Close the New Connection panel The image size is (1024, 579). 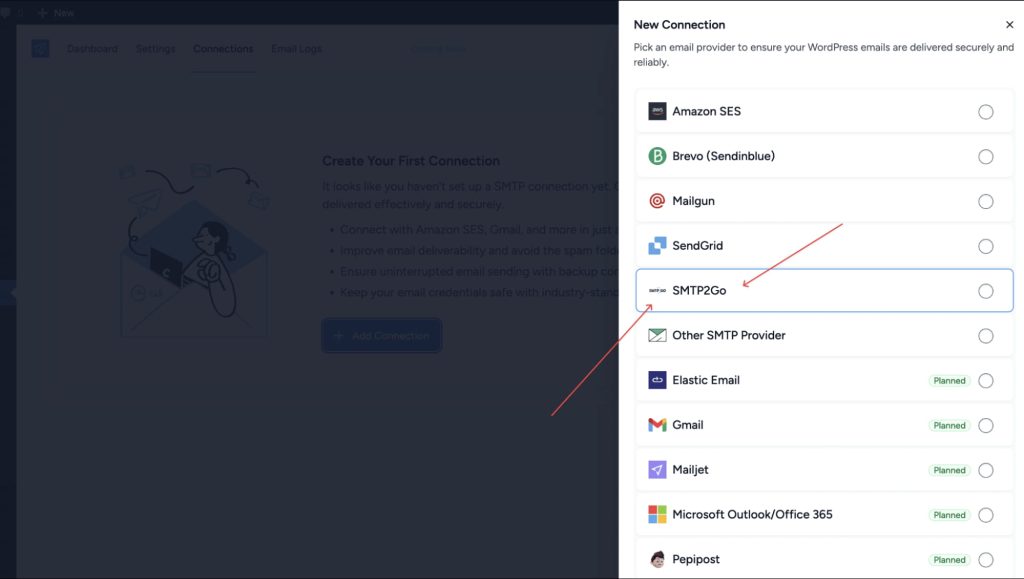[x=1010, y=24]
